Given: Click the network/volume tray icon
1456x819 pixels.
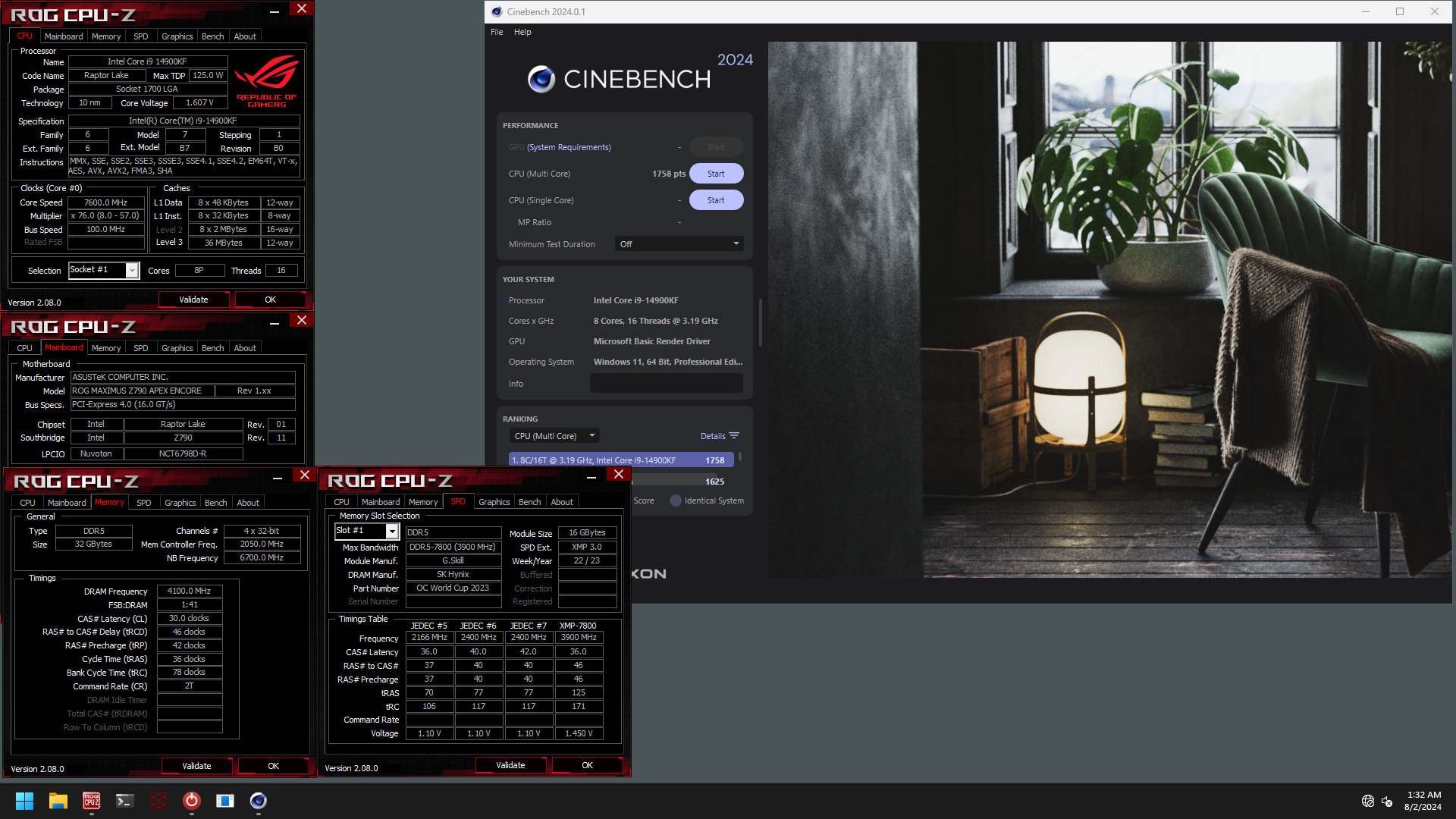Looking at the screenshot, I should [1387, 801].
